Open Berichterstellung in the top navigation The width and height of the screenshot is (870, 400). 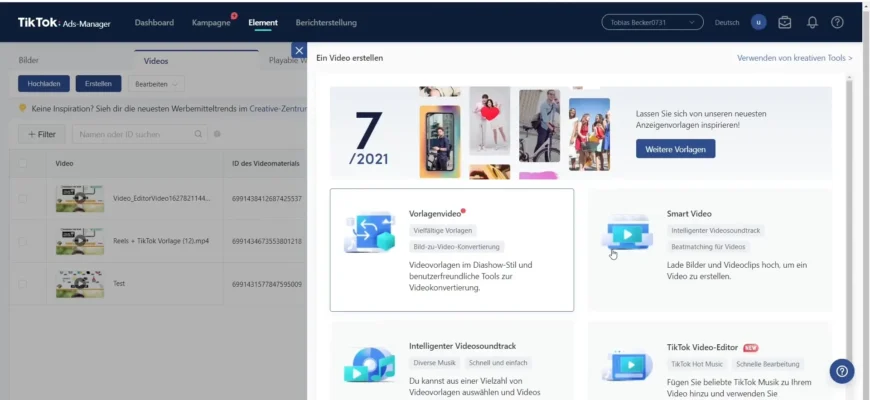(326, 23)
